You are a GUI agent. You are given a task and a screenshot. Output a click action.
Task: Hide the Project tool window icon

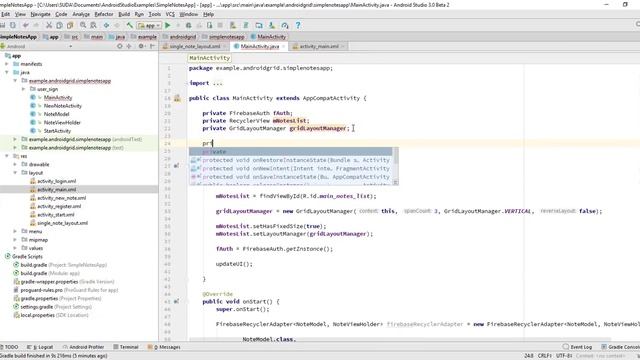coord(153,46)
